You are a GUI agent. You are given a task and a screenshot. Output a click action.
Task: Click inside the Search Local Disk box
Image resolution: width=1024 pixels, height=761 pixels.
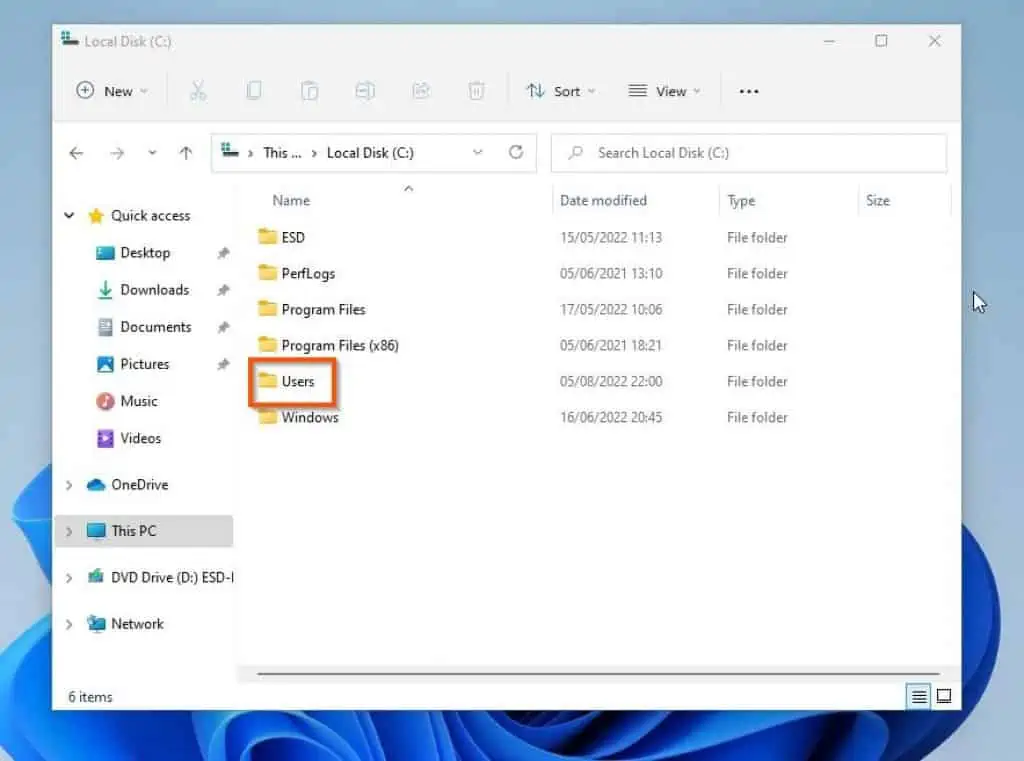tap(748, 152)
